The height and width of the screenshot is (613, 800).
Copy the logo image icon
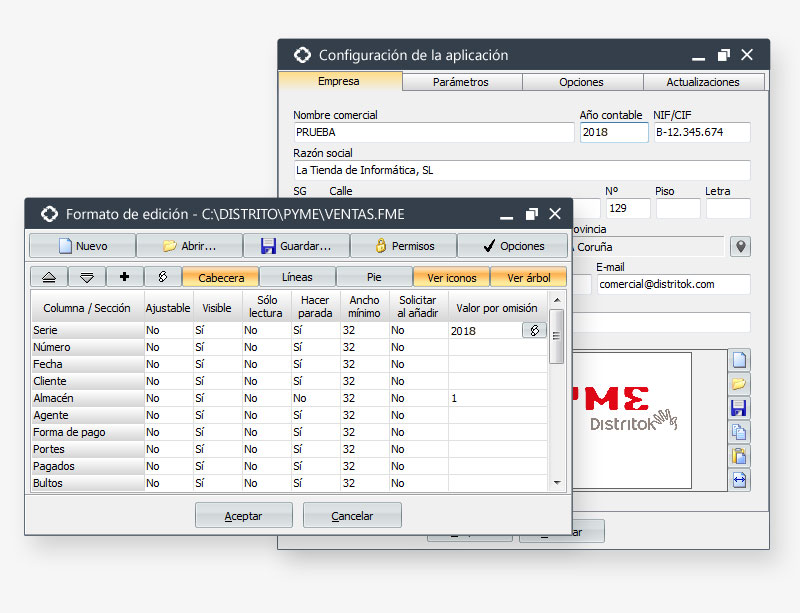click(740, 432)
